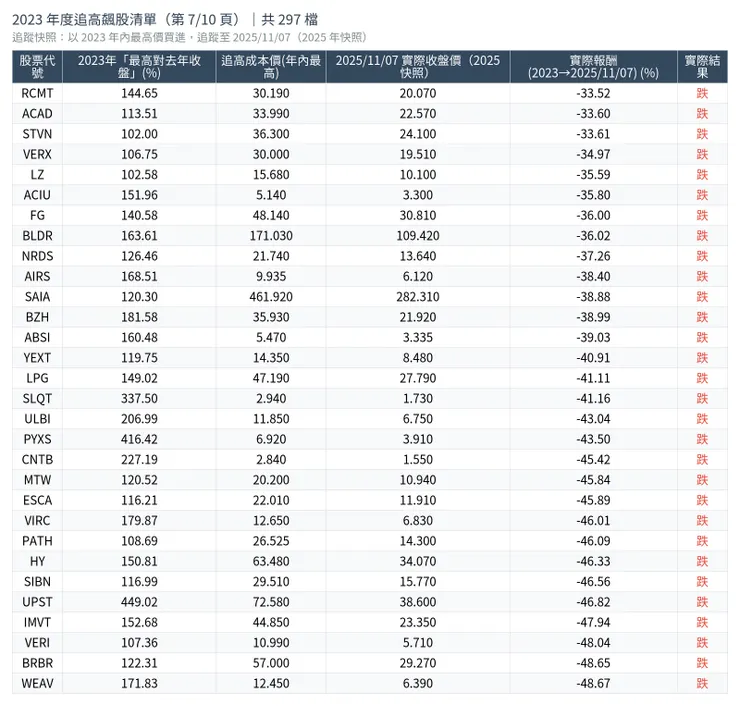Select the PATH ticker cell

point(37,540)
